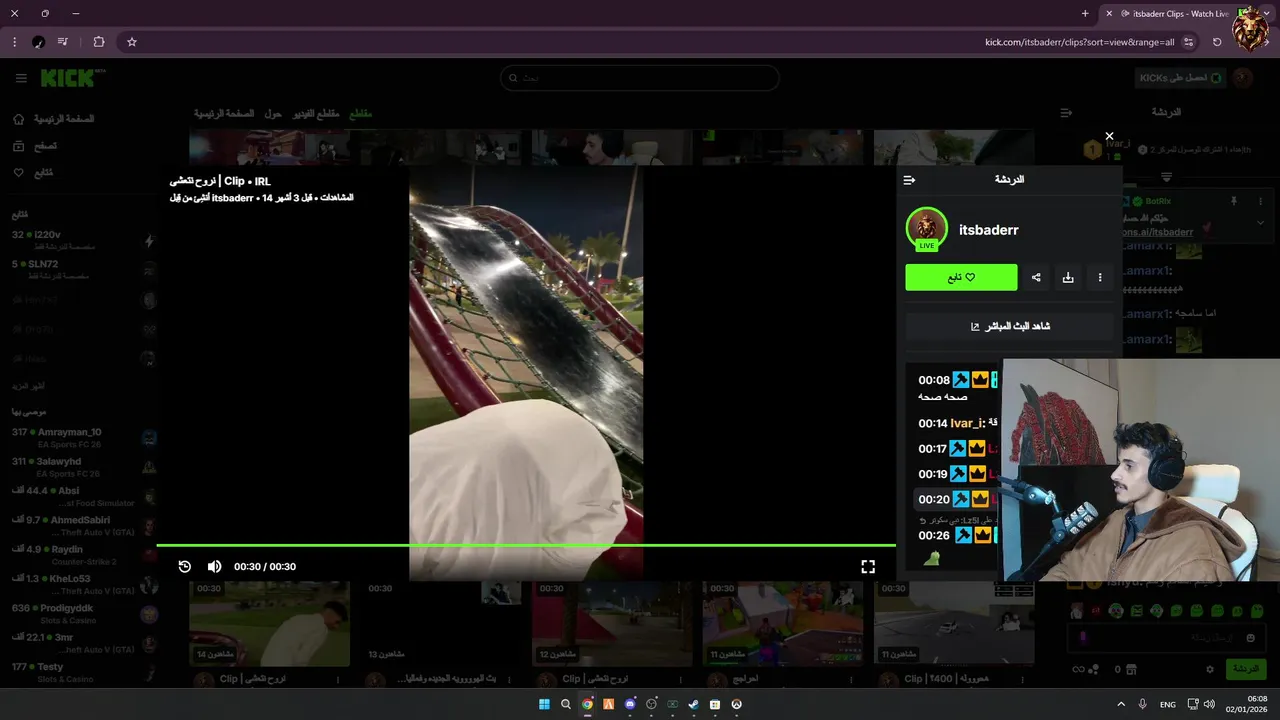Mute the clip volume
This screenshot has width=1280, height=720.
214,566
